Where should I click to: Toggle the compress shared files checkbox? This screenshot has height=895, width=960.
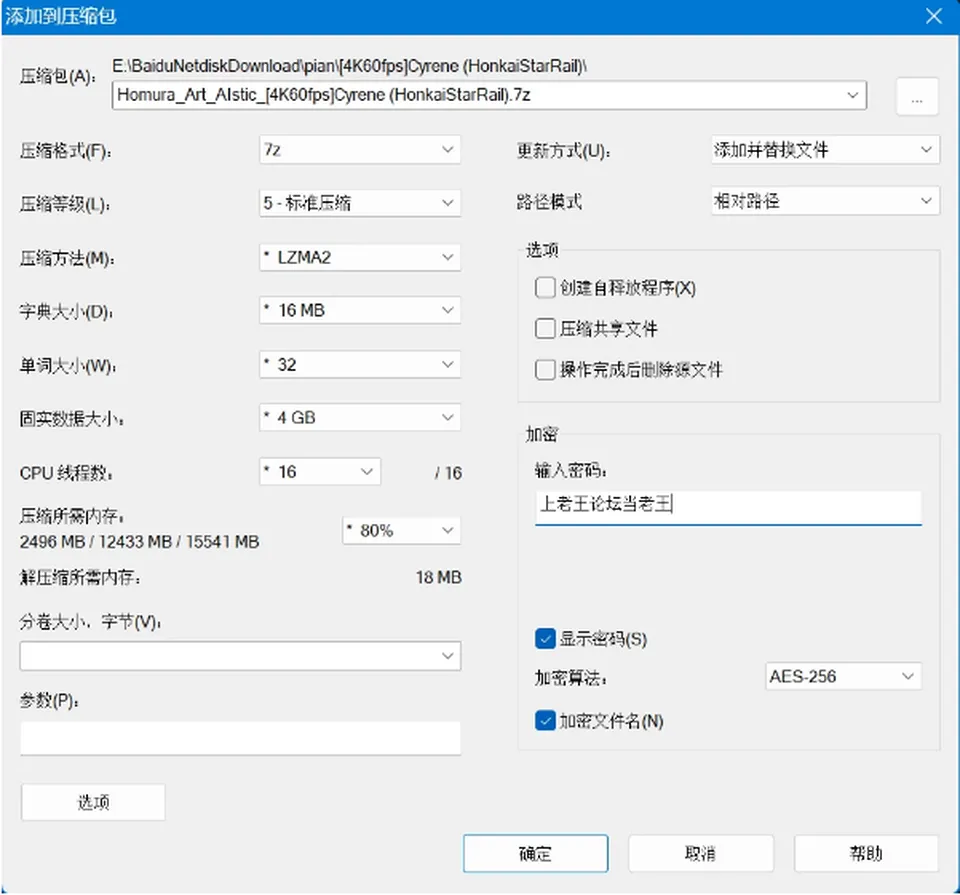[x=545, y=329]
